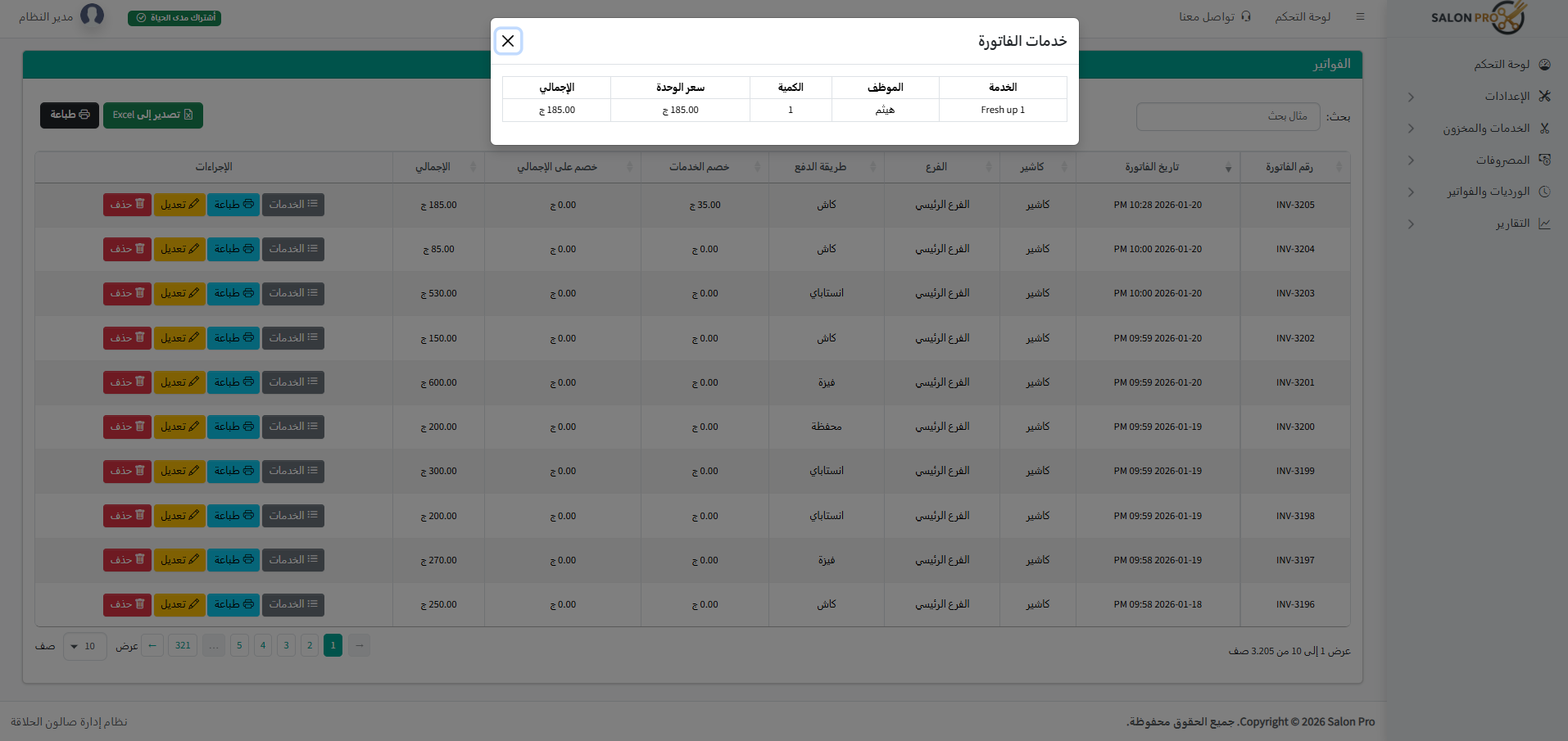The width and height of the screenshot is (1568, 741).
Task: Open the rows-per-page dropdown showing 10
Action: click(84, 646)
